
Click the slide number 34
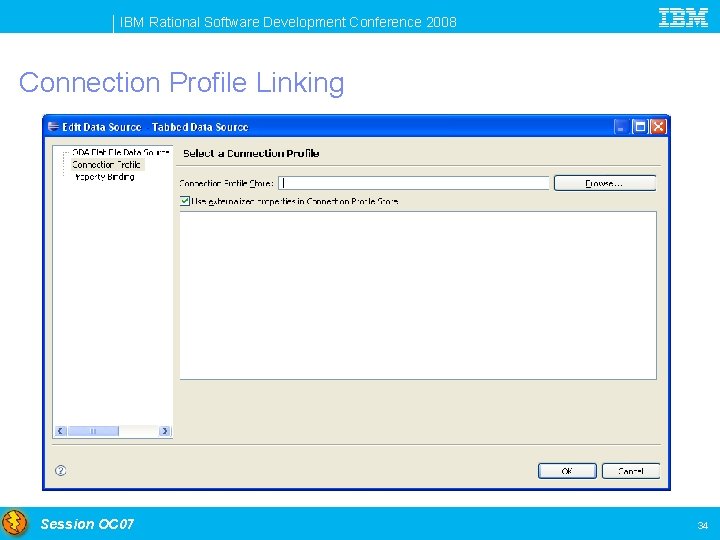click(x=702, y=525)
